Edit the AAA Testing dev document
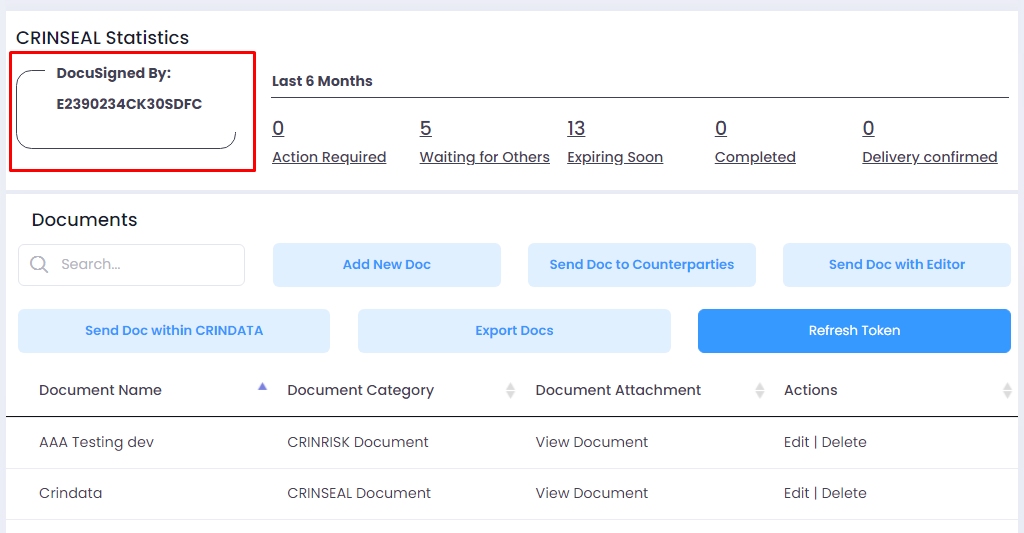This screenshot has width=1024, height=533. click(796, 442)
